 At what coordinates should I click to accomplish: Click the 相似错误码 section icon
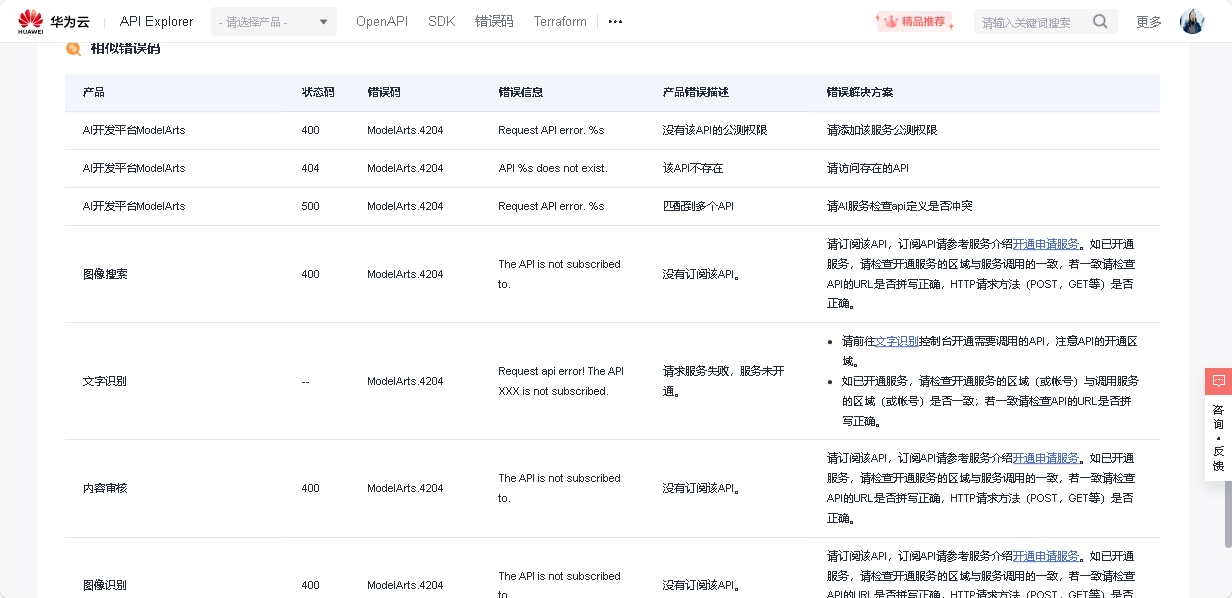point(73,48)
